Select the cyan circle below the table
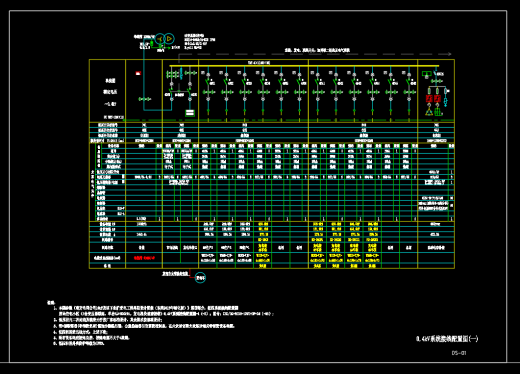The width and height of the screenshot is (520, 374). pos(200,278)
